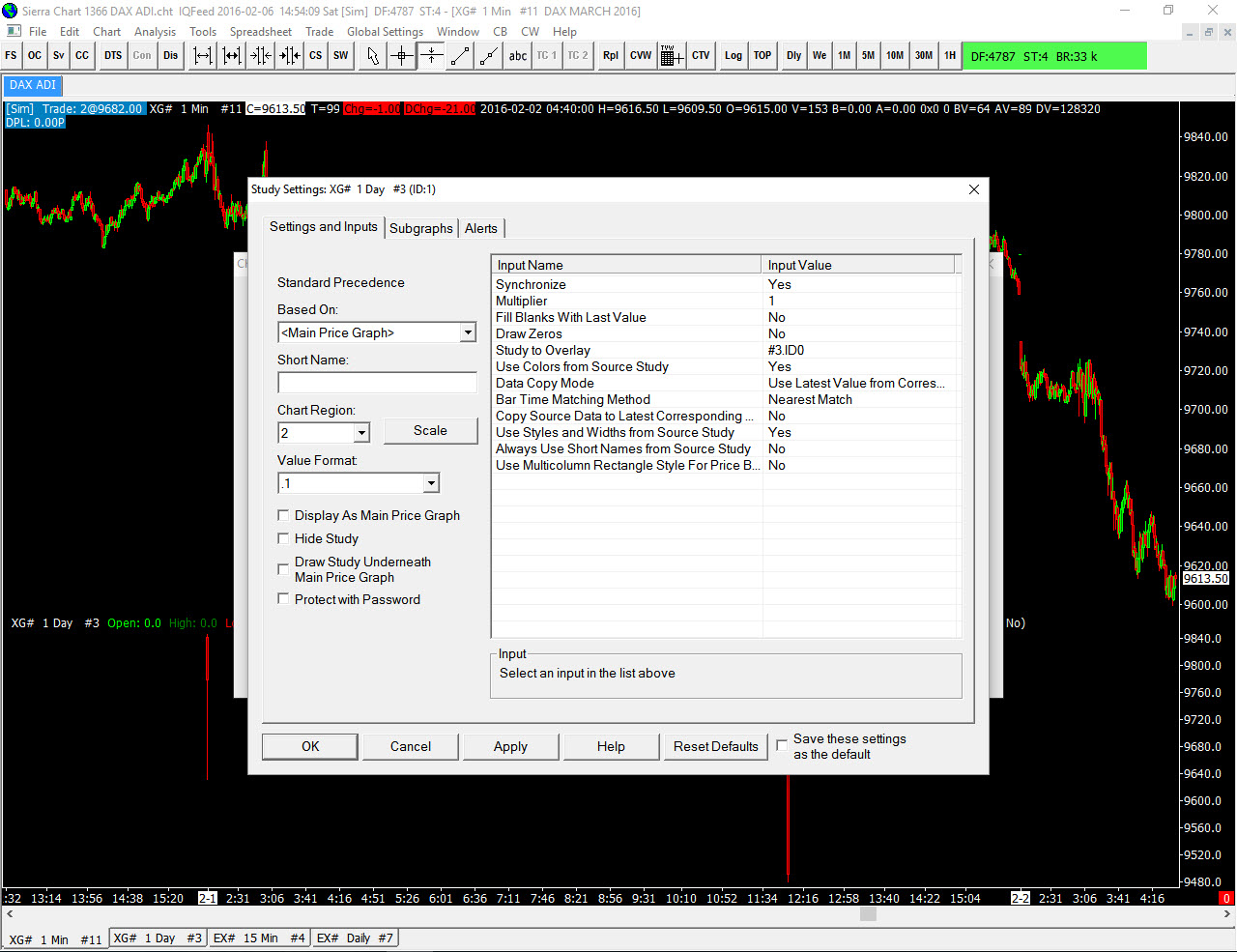Screen dimensions: 1237x952
Task: Switch to the Subgraphs tab
Action: 421,228
